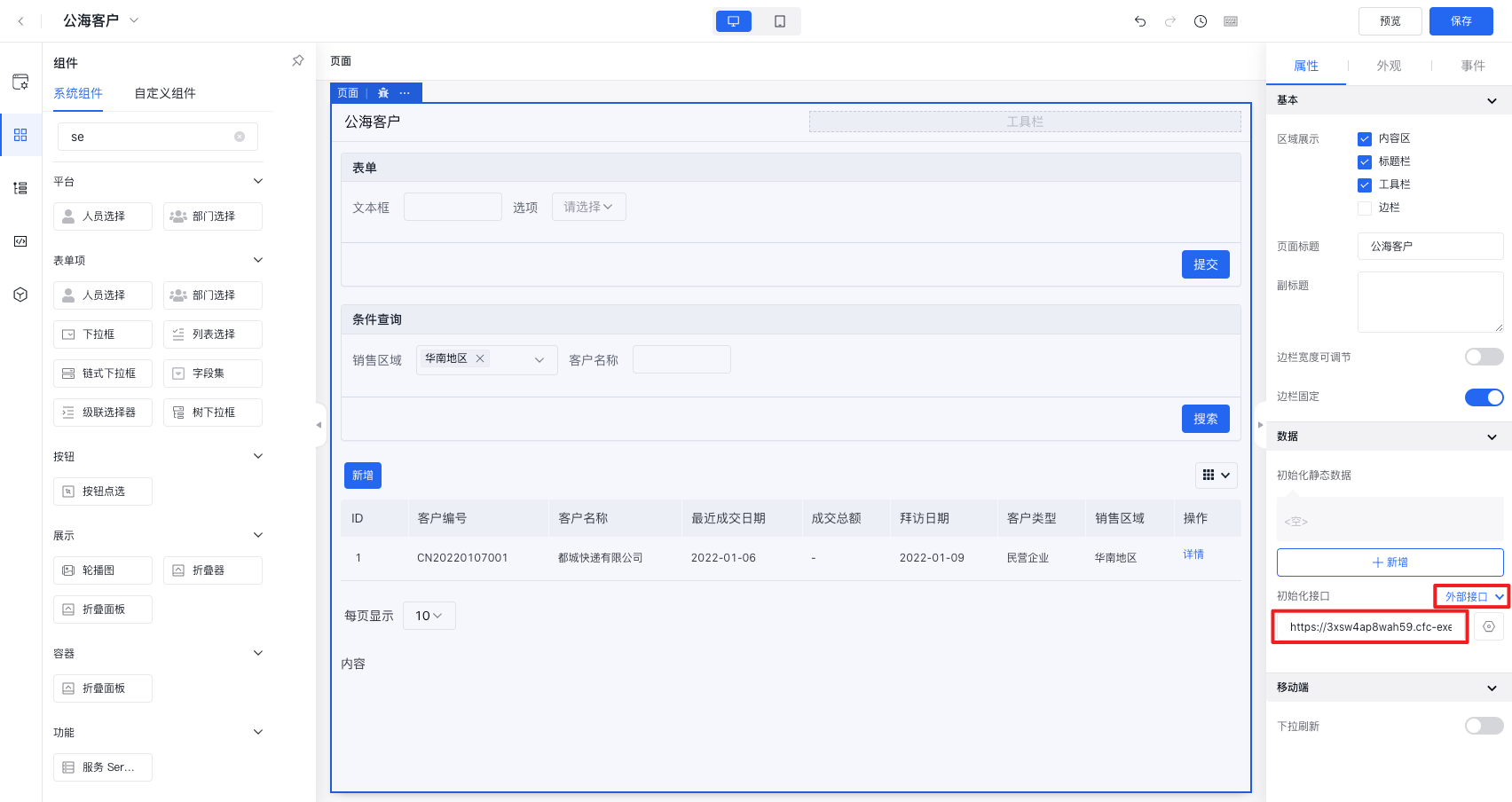Uncheck the 内容区 checkbox
The height and width of the screenshot is (802, 1512).
[1365, 138]
